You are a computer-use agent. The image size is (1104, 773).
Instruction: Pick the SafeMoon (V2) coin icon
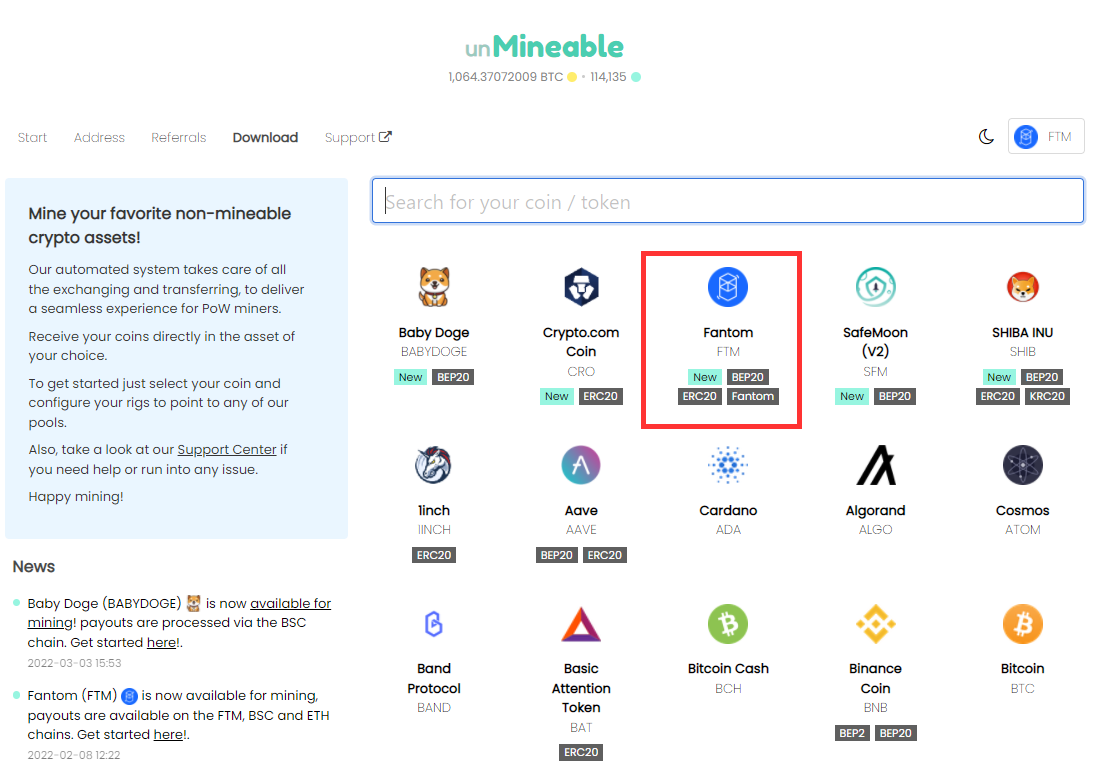tap(875, 287)
